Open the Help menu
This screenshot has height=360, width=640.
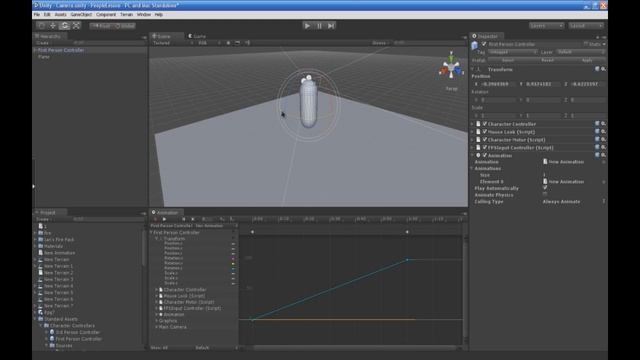159,14
